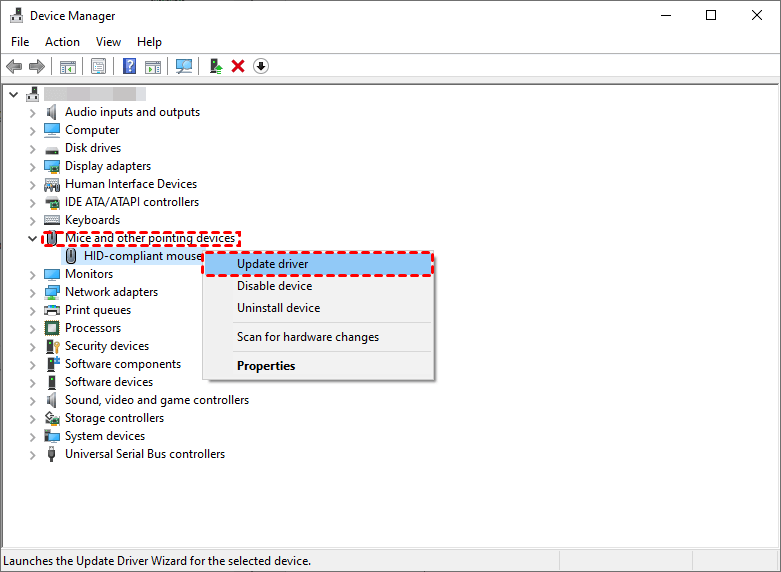Click Scan for hardware changes toolbar icon
This screenshot has height=572, width=781.
[184, 66]
